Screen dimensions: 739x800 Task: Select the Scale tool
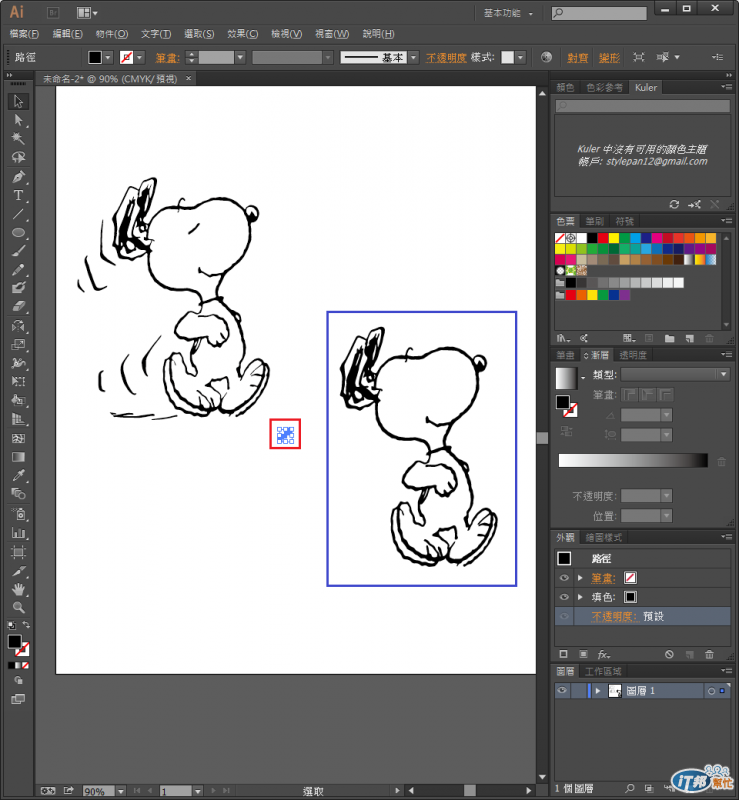click(18, 344)
